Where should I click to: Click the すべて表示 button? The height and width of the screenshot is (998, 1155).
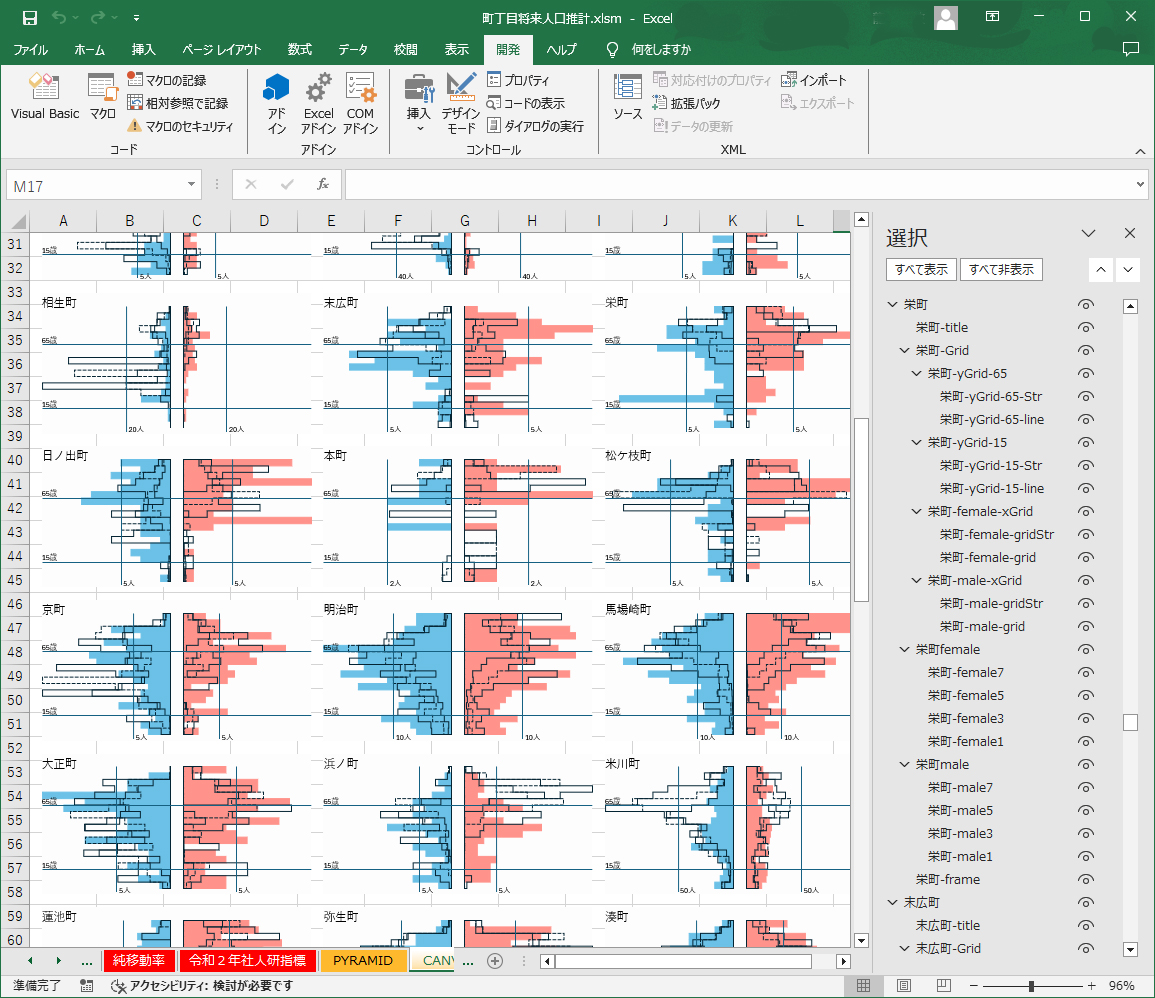pyautogui.click(x=920, y=269)
